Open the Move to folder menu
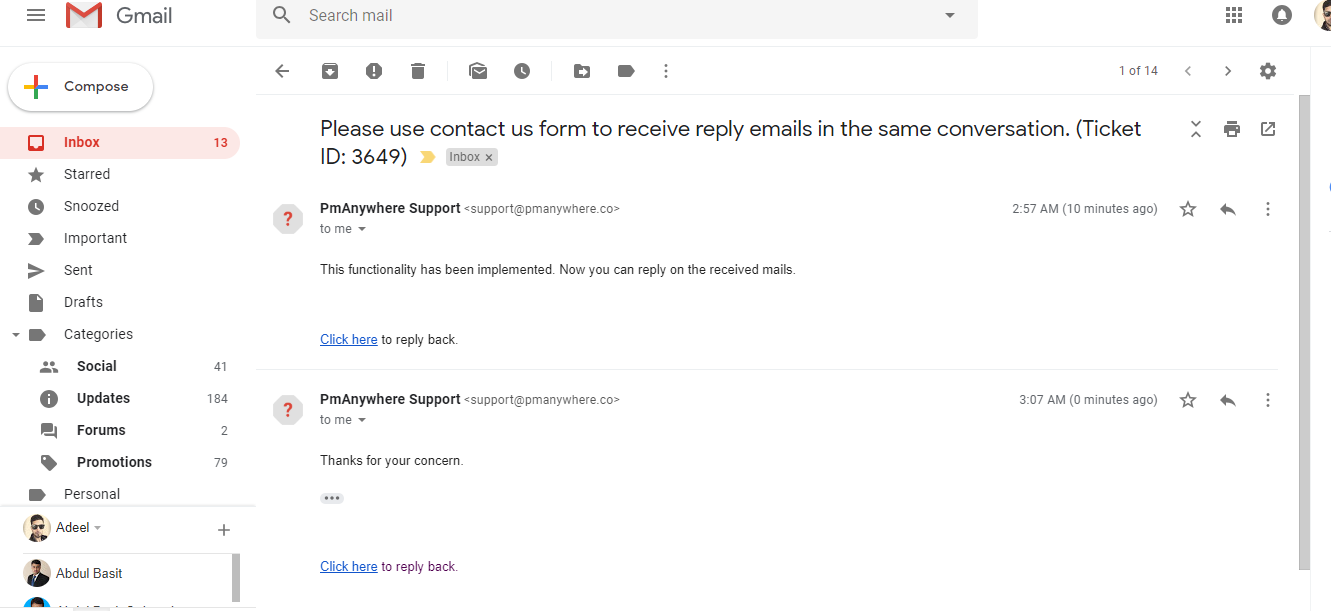Viewport: 1331px width, 611px height. [582, 71]
